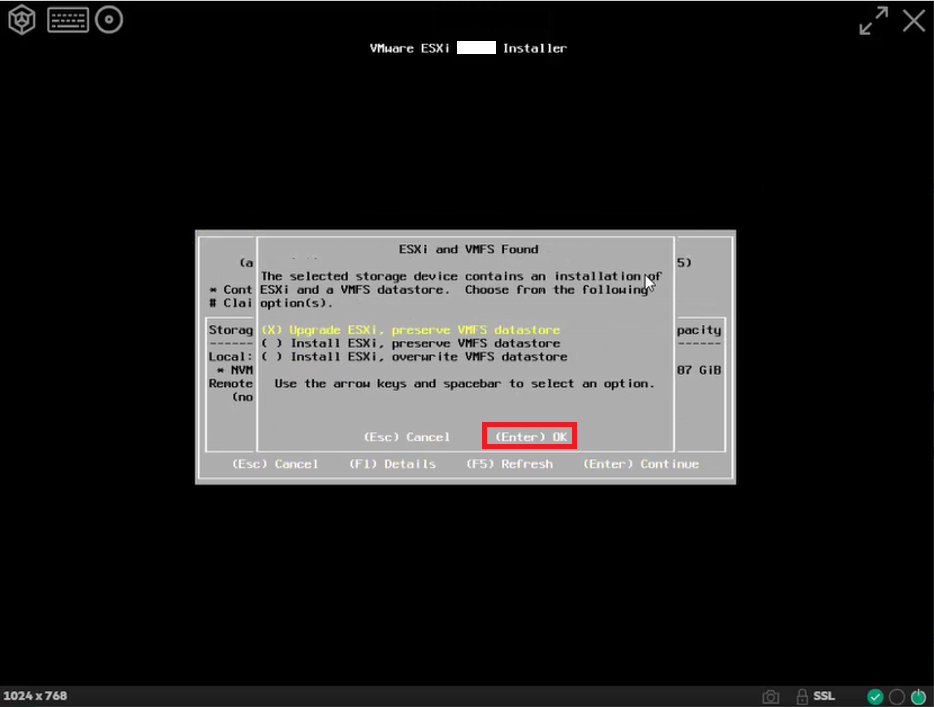Open (F1) Details from the bottom bar

393,463
